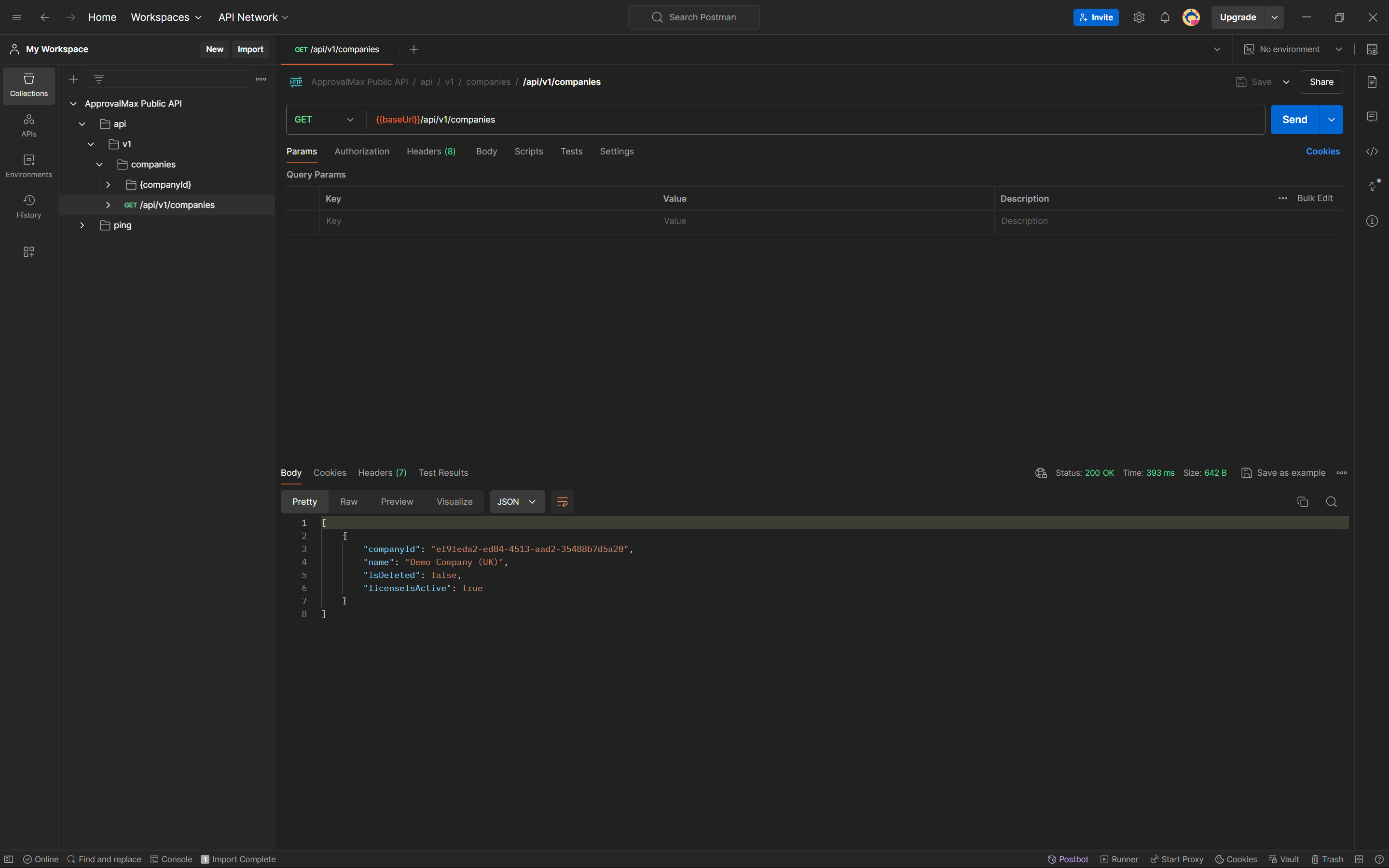The height and width of the screenshot is (868, 1389).
Task: Click the network globe icon near Status
Action: point(1041,473)
